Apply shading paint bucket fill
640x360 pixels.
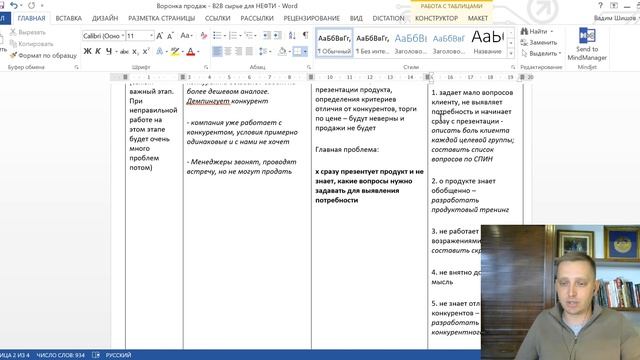click(282, 51)
